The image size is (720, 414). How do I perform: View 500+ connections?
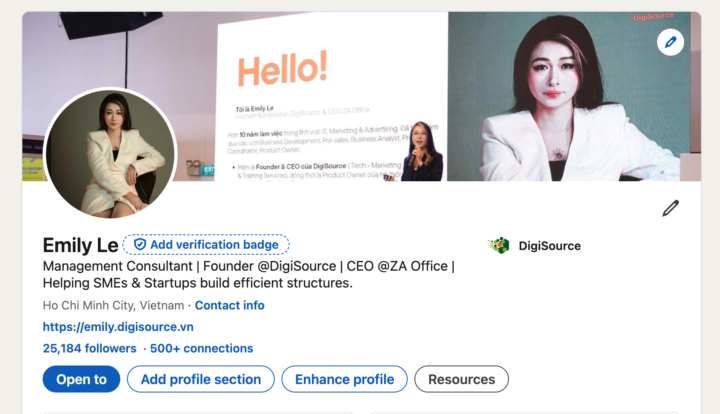point(202,348)
